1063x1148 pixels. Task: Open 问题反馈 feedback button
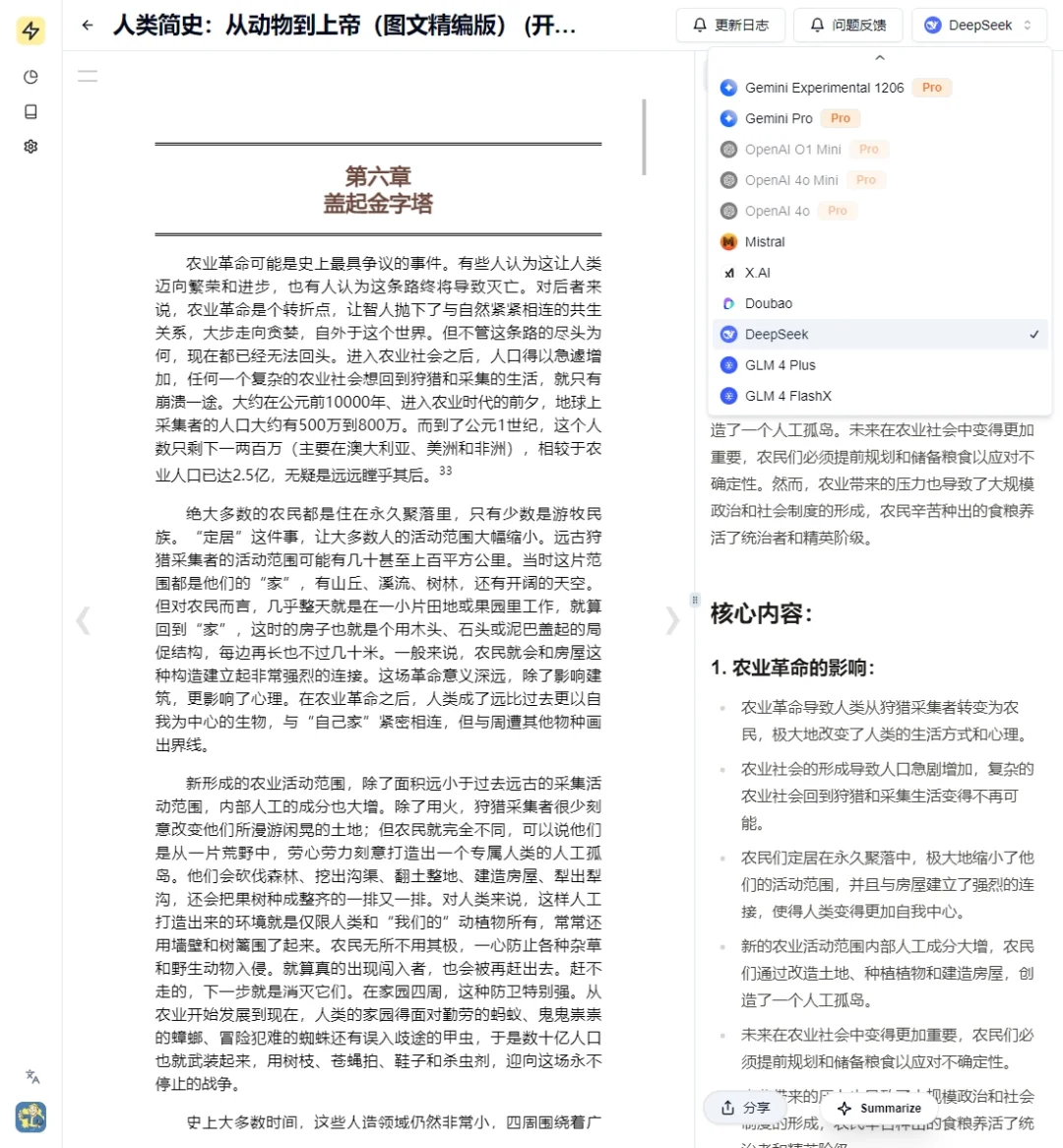point(847,26)
